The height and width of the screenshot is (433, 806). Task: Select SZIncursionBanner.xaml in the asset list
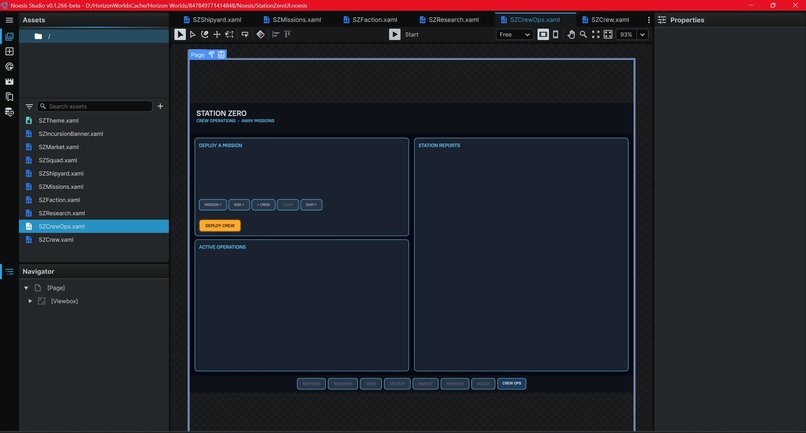click(x=94, y=134)
